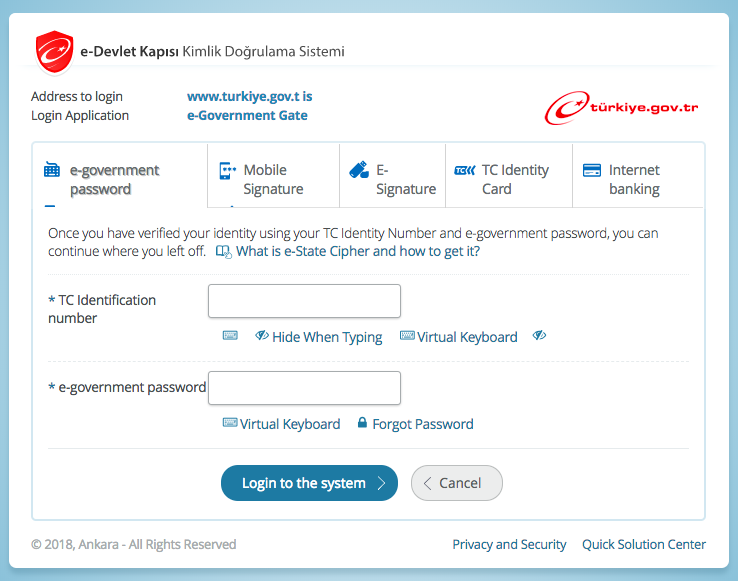Open the Forgot Password link
Screen dimensions: 738x581
click(422, 424)
